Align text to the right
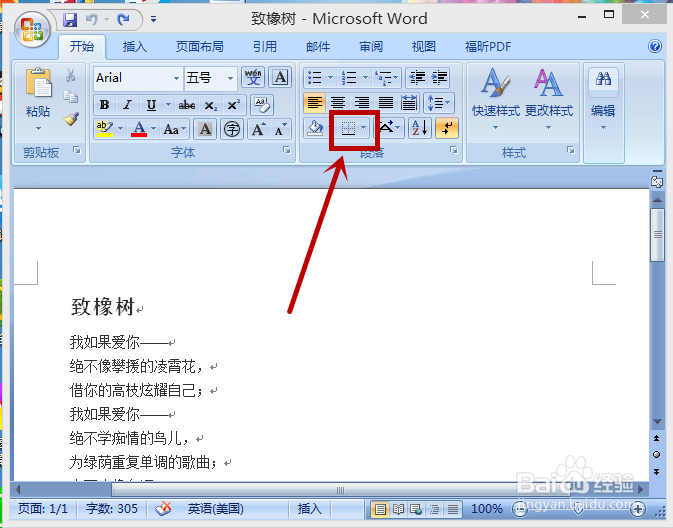The width and height of the screenshot is (673, 528). point(362,103)
